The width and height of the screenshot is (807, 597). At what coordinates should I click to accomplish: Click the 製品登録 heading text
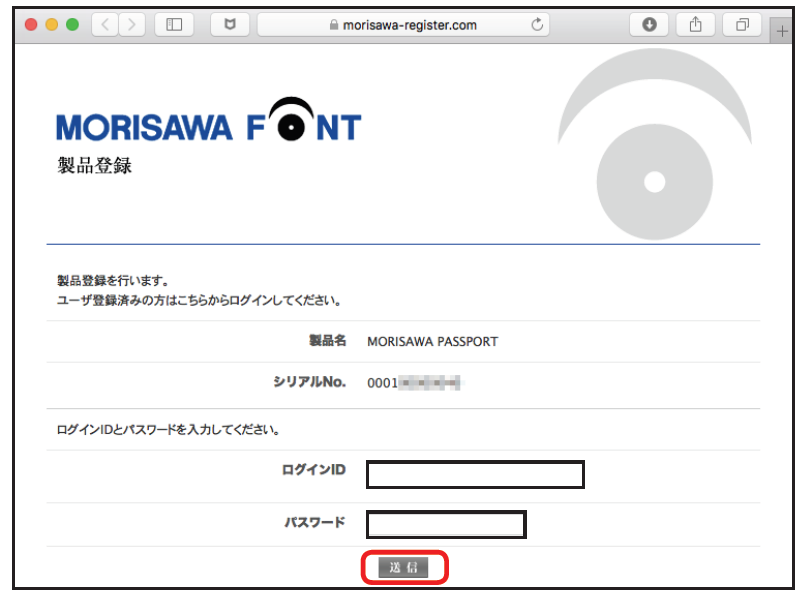coord(95,165)
